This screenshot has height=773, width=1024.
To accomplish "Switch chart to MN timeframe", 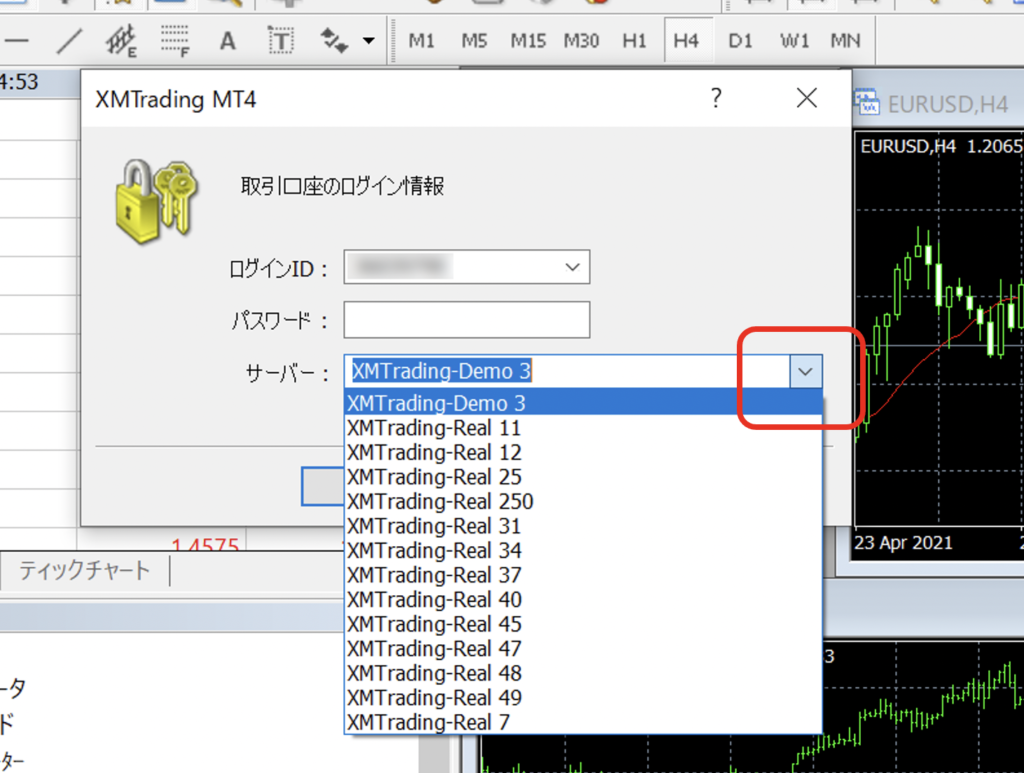I will 845,41.
